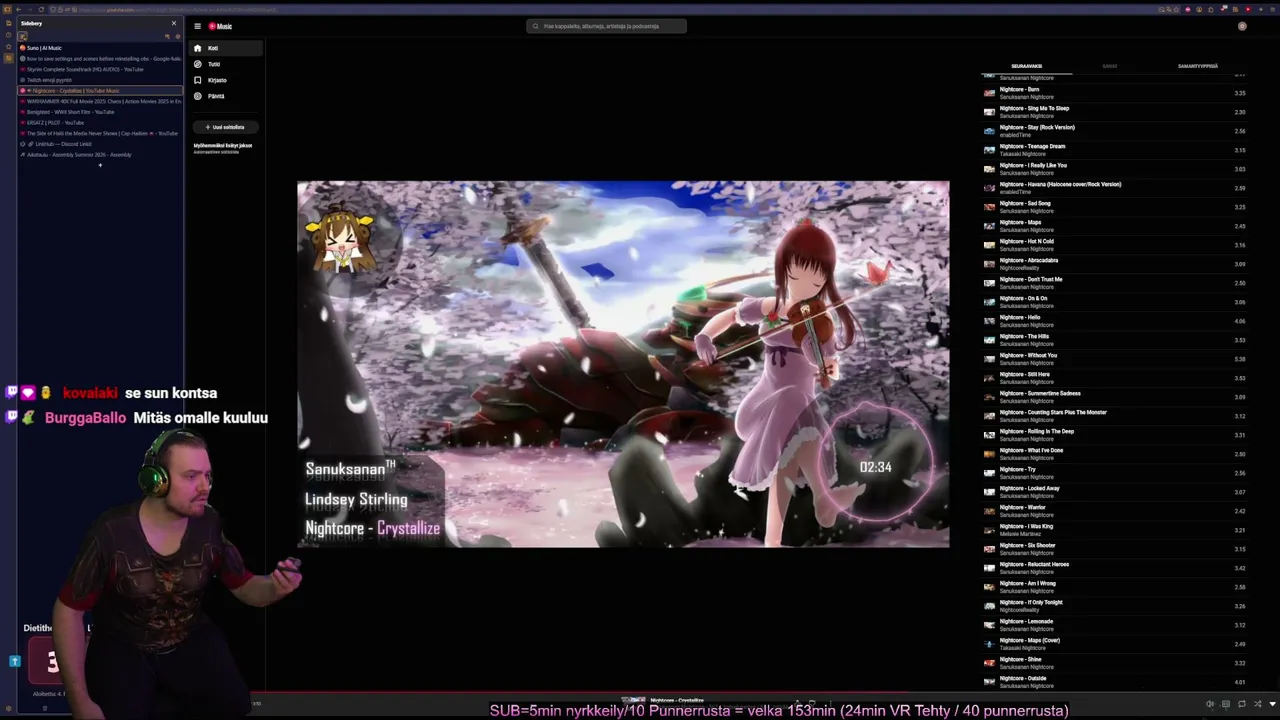Switch to Sanat (Lyrics) tab

pyautogui.click(x=1109, y=66)
